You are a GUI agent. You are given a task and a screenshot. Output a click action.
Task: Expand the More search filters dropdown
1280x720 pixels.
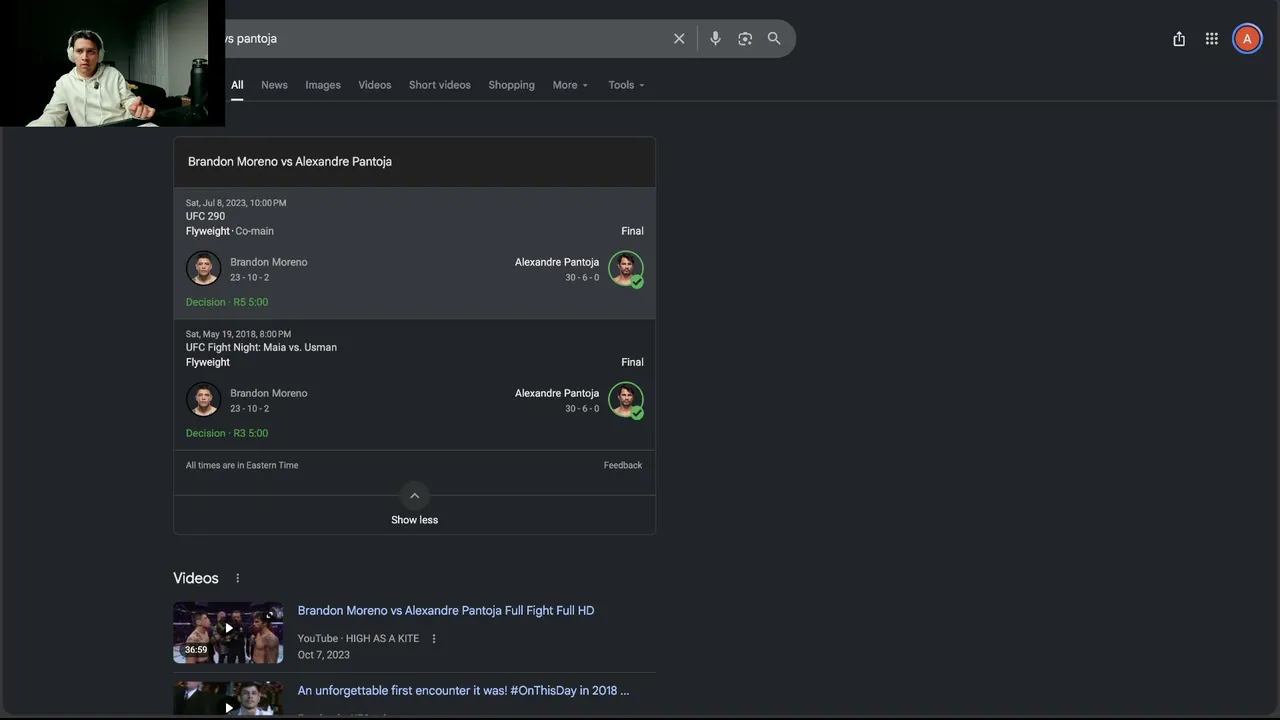point(570,85)
